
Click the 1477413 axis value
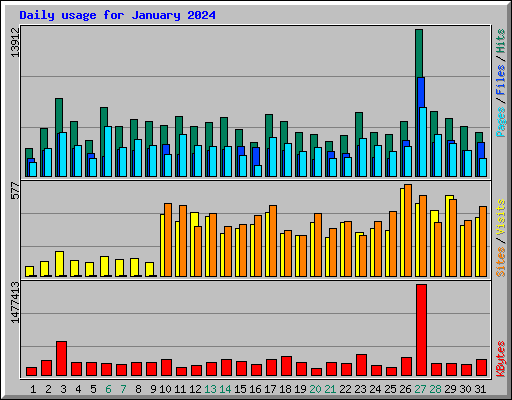tap(15, 302)
